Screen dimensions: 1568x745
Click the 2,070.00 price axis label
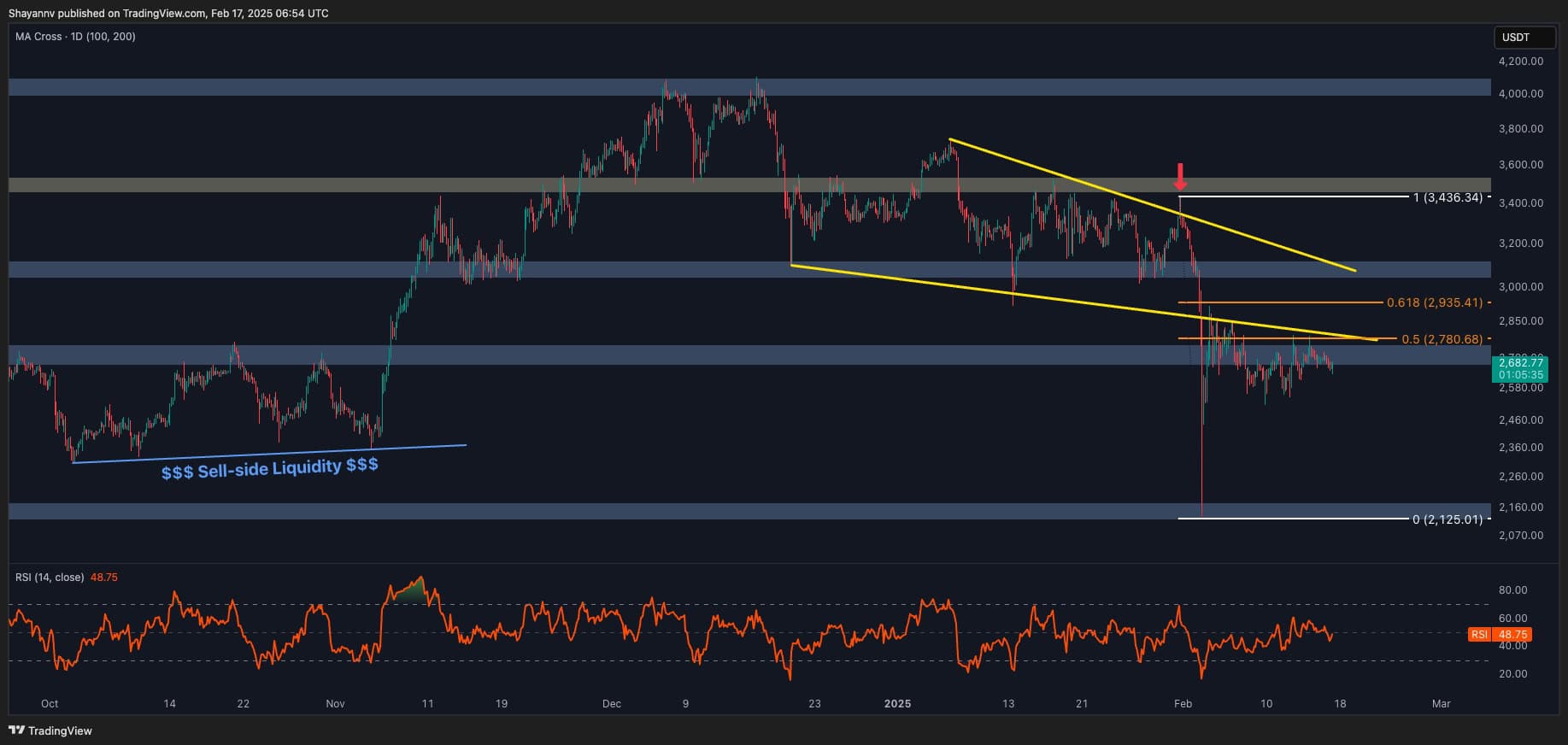point(1520,536)
